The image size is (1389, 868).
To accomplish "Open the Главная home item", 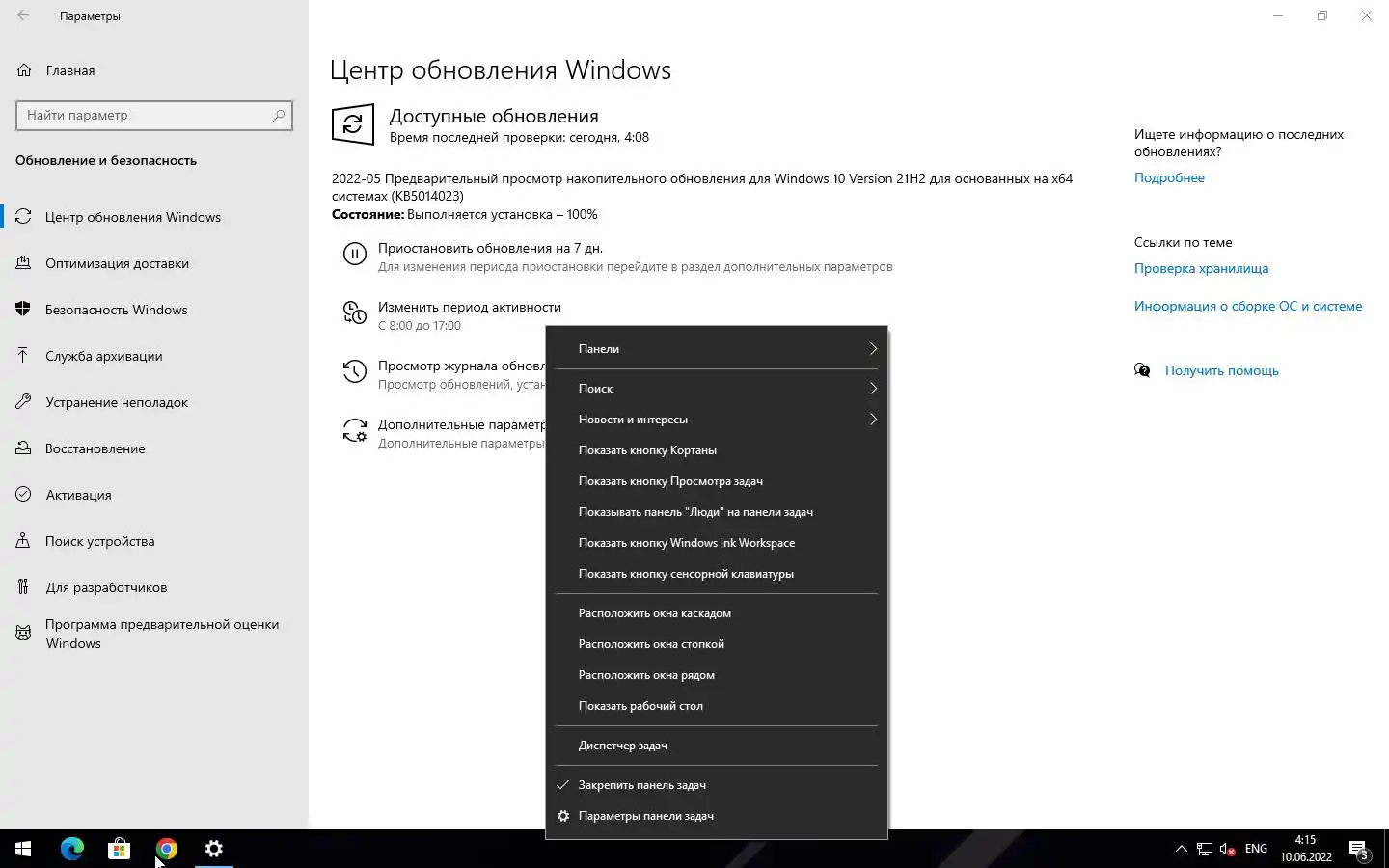I will coord(154,70).
